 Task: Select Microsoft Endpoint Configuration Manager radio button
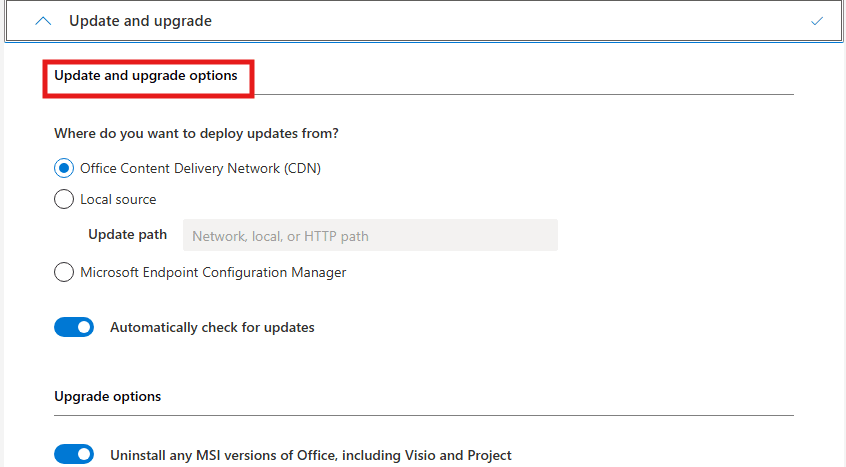(64, 271)
